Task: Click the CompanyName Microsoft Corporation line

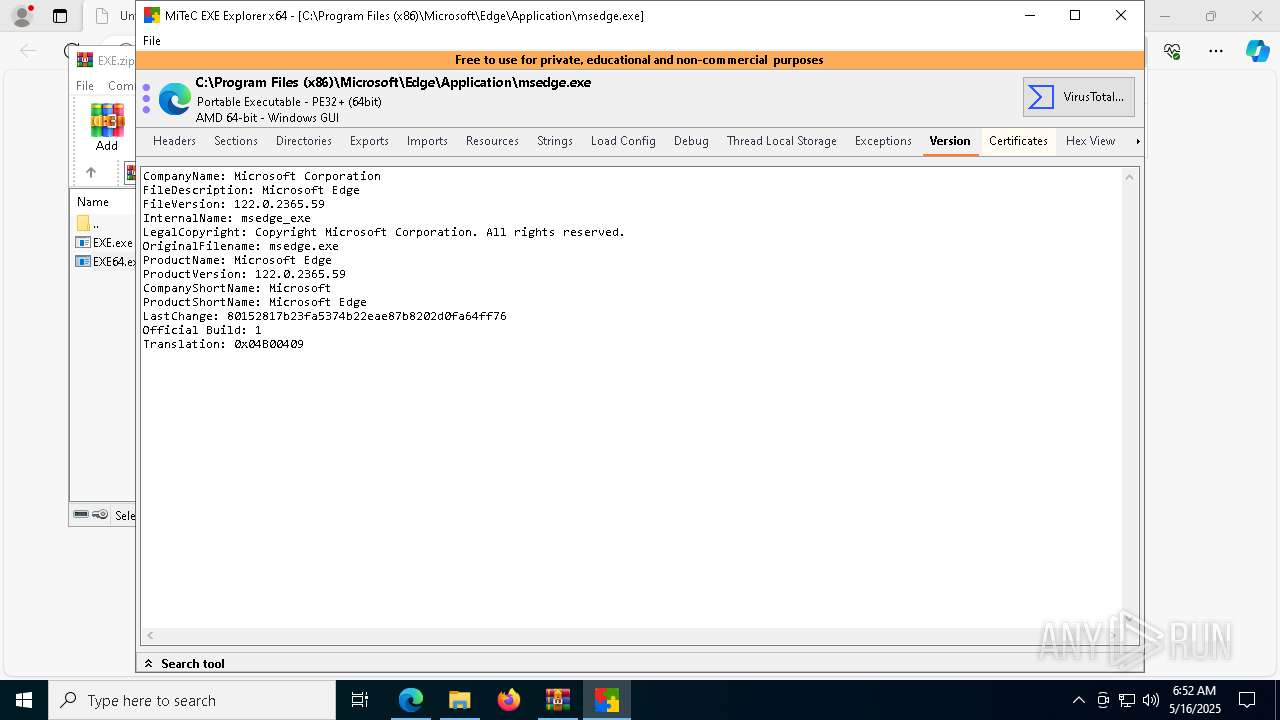Action: pyautogui.click(x=262, y=176)
